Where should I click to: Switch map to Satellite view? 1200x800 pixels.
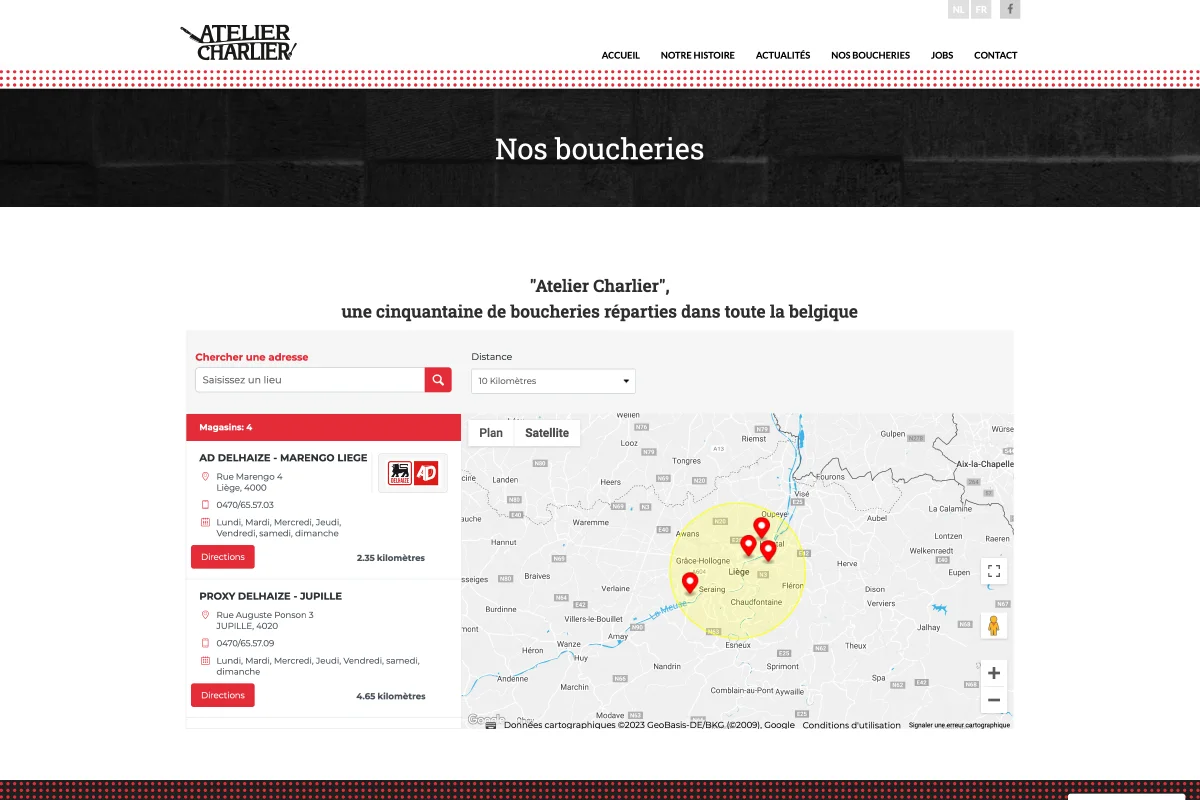[546, 433]
